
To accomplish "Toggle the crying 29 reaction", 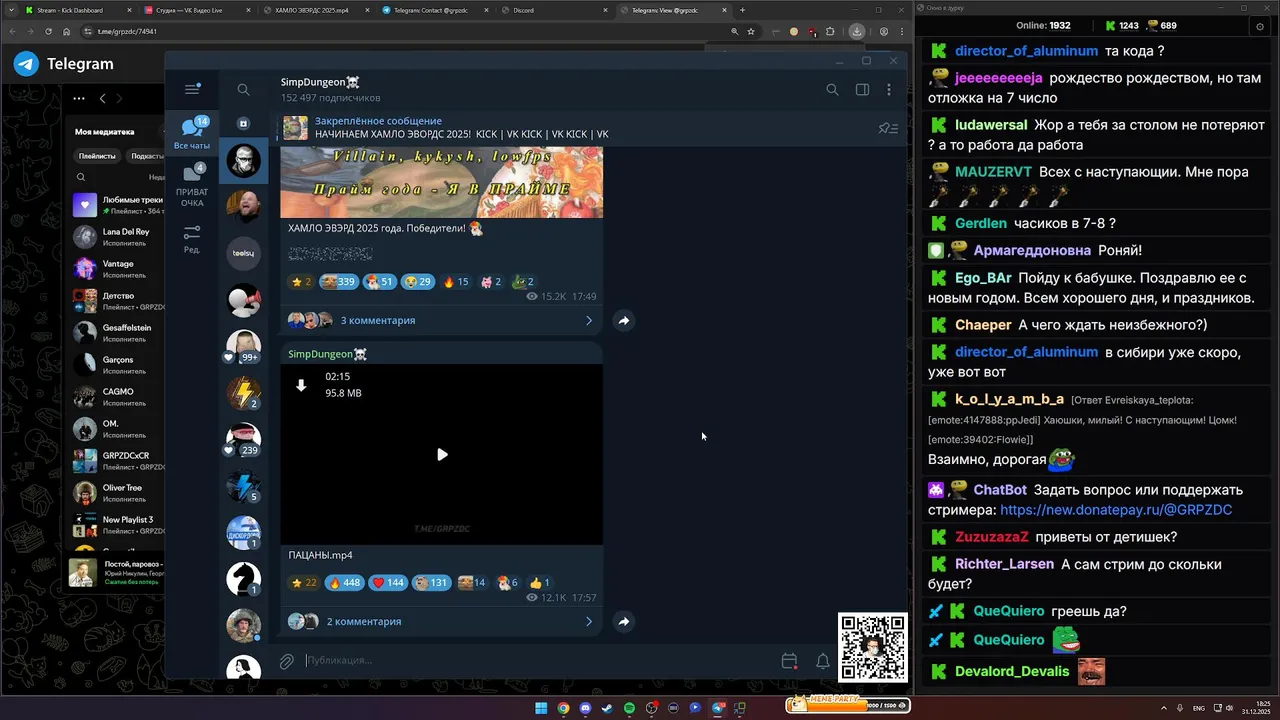I will coord(417,282).
